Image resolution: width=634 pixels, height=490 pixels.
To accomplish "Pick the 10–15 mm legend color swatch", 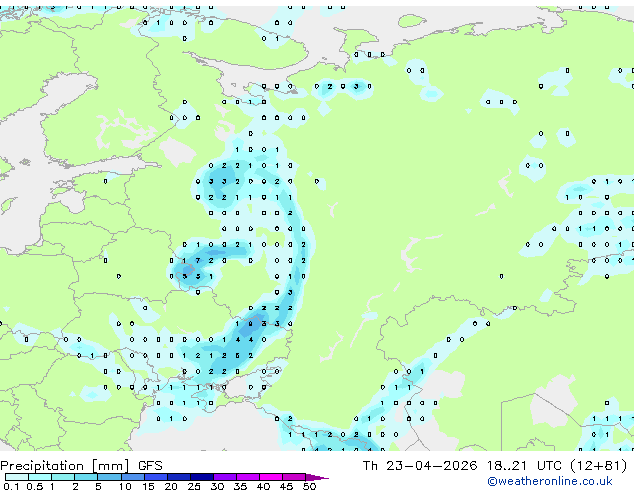I will [x=132, y=477].
